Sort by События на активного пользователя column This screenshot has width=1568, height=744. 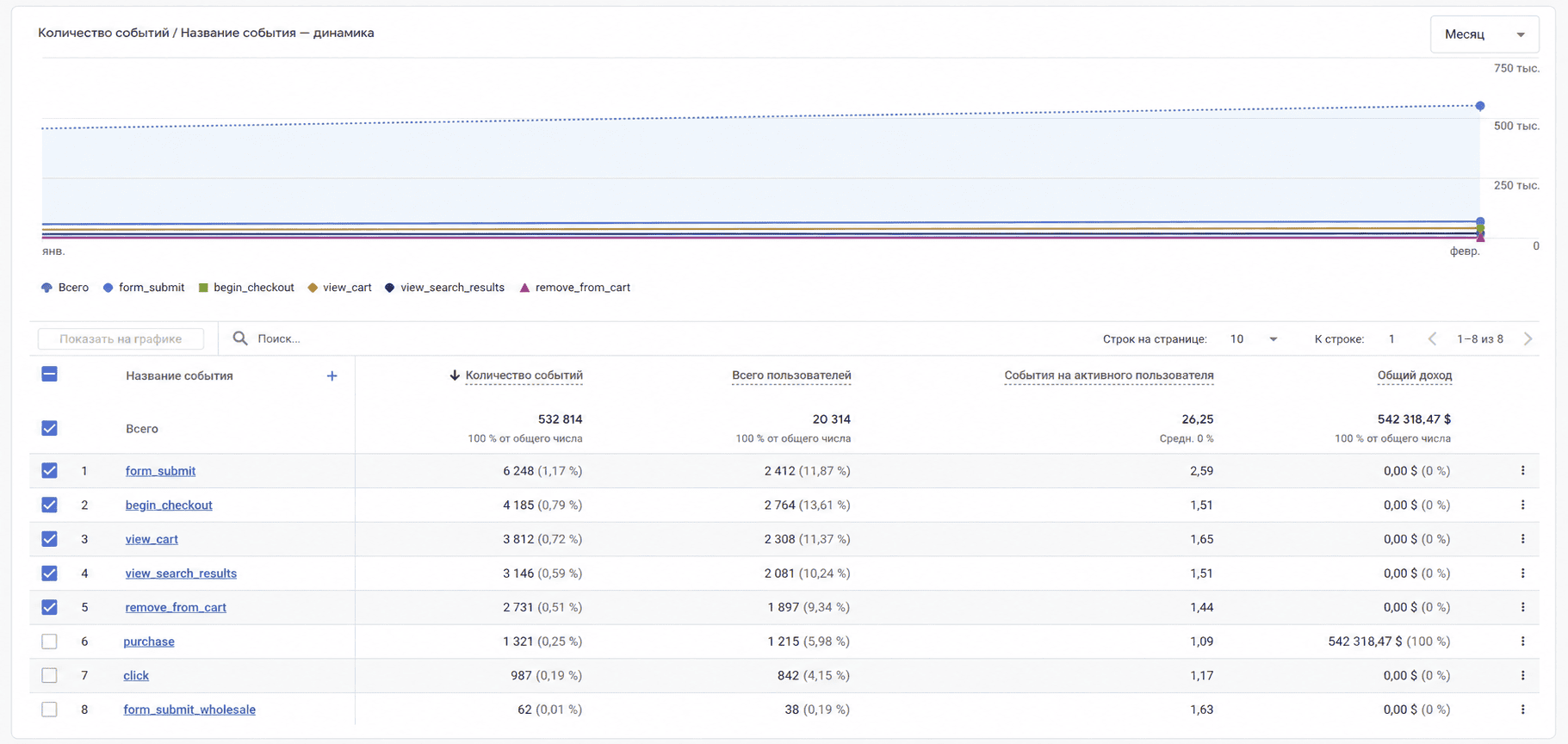pos(1109,375)
